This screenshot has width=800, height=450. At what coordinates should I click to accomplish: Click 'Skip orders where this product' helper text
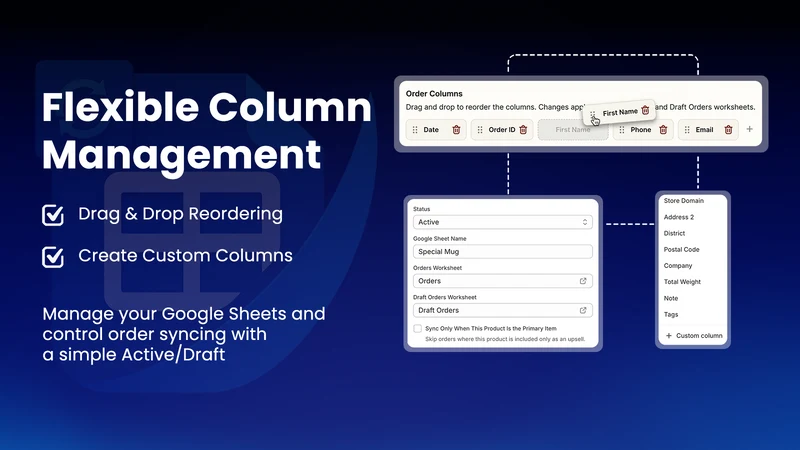[x=505, y=339]
